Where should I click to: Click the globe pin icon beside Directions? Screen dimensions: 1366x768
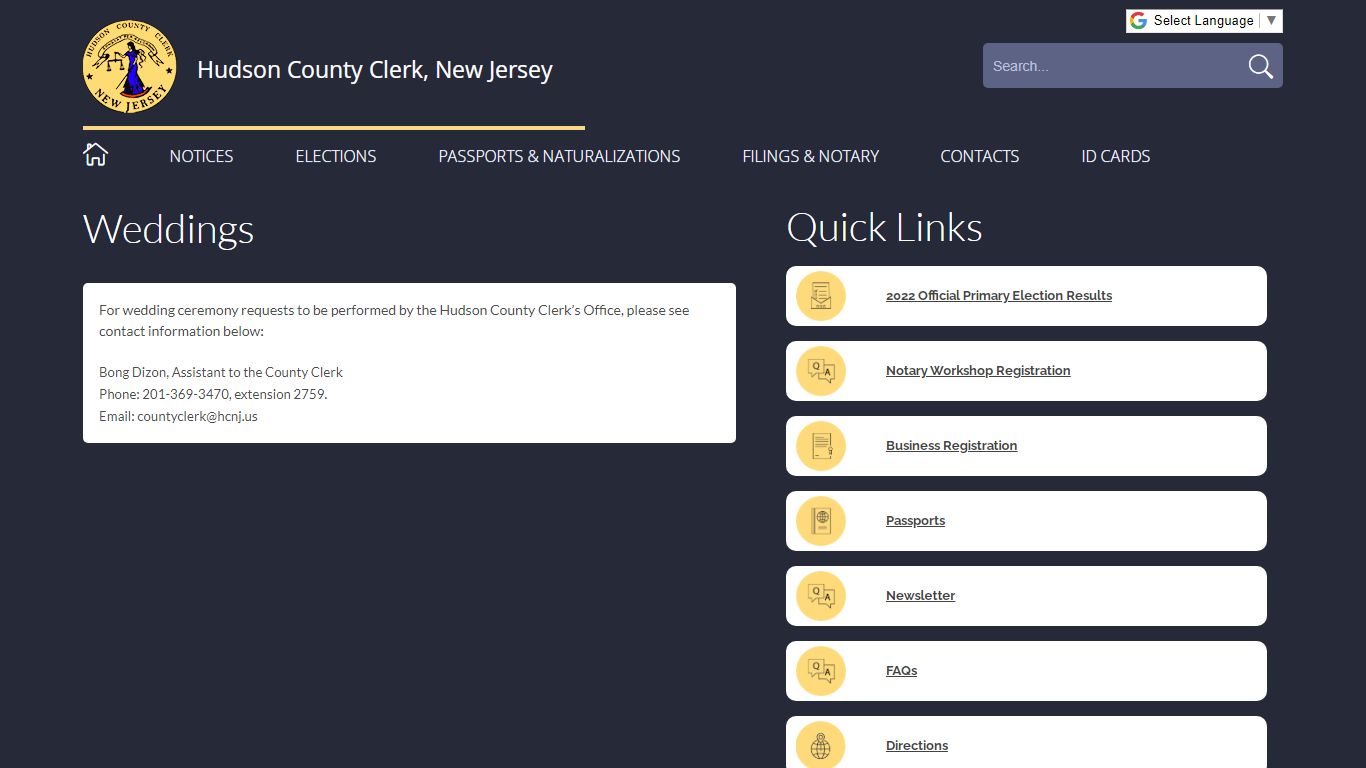[821, 746]
